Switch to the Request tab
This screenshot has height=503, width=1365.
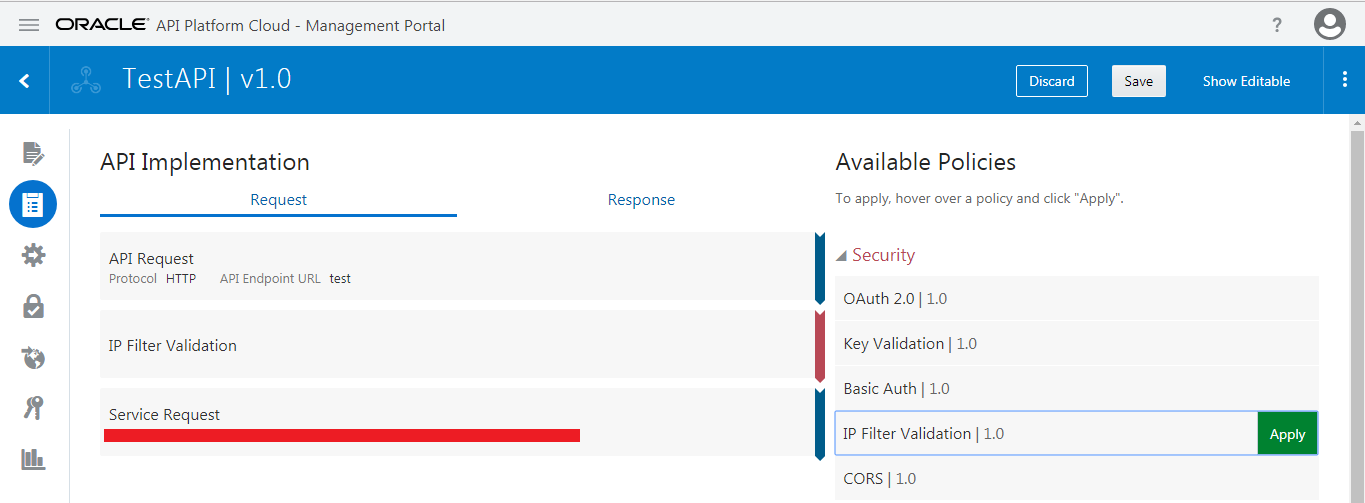(278, 200)
